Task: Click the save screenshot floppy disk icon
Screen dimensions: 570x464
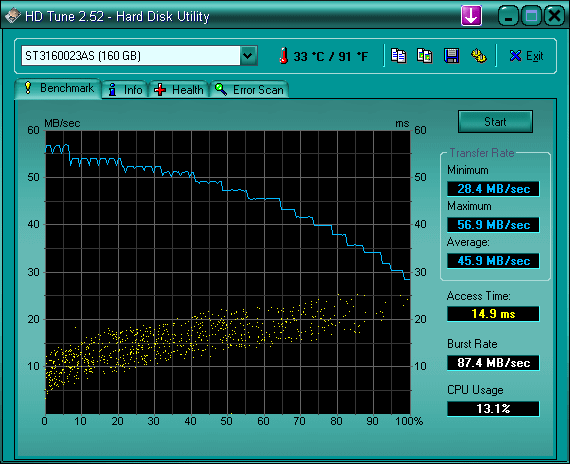Action: (451, 56)
